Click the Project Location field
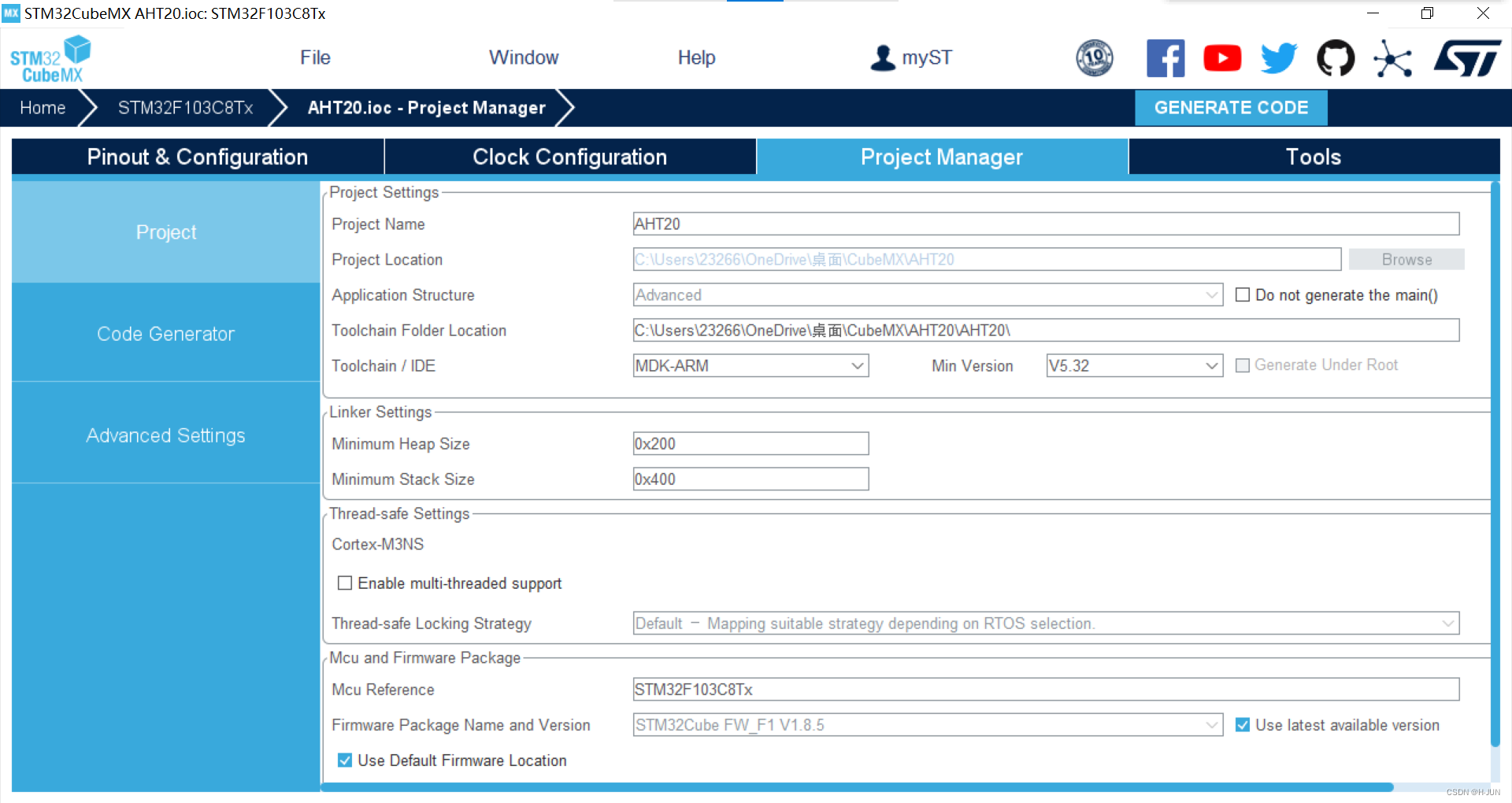 point(987,260)
